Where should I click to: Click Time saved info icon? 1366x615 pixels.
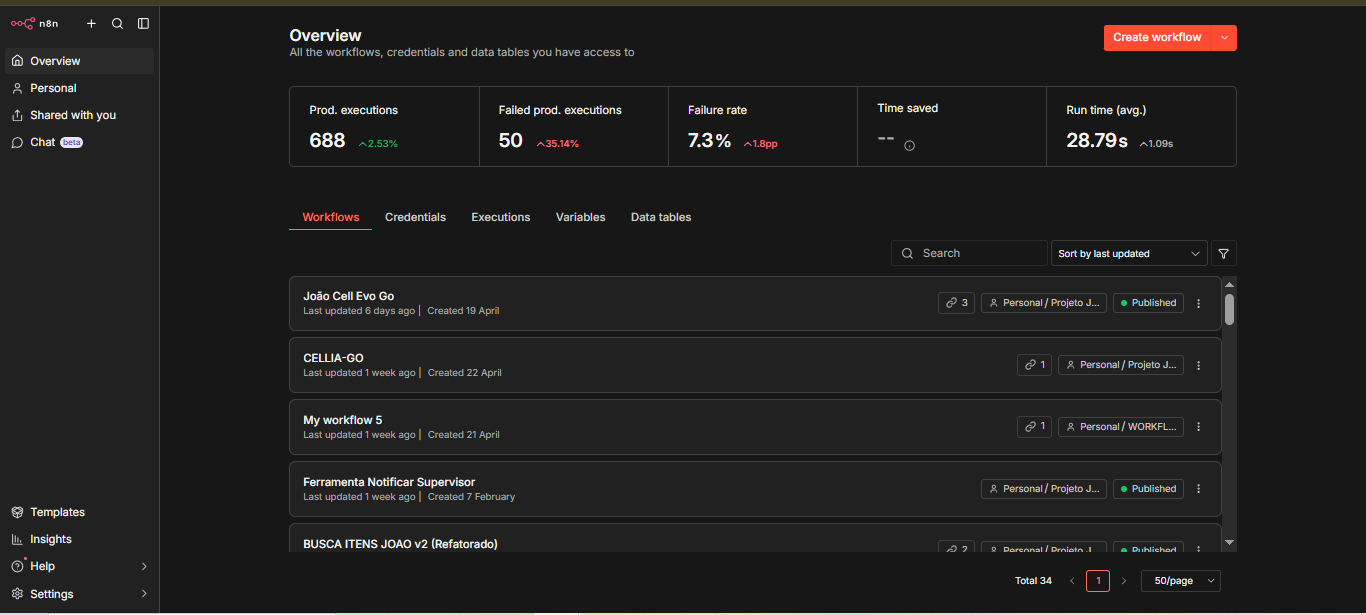[909, 145]
